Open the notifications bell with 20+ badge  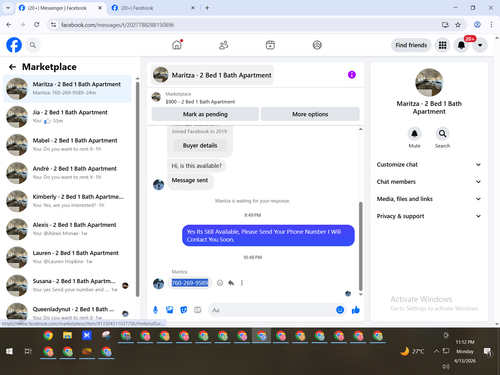[461, 45]
